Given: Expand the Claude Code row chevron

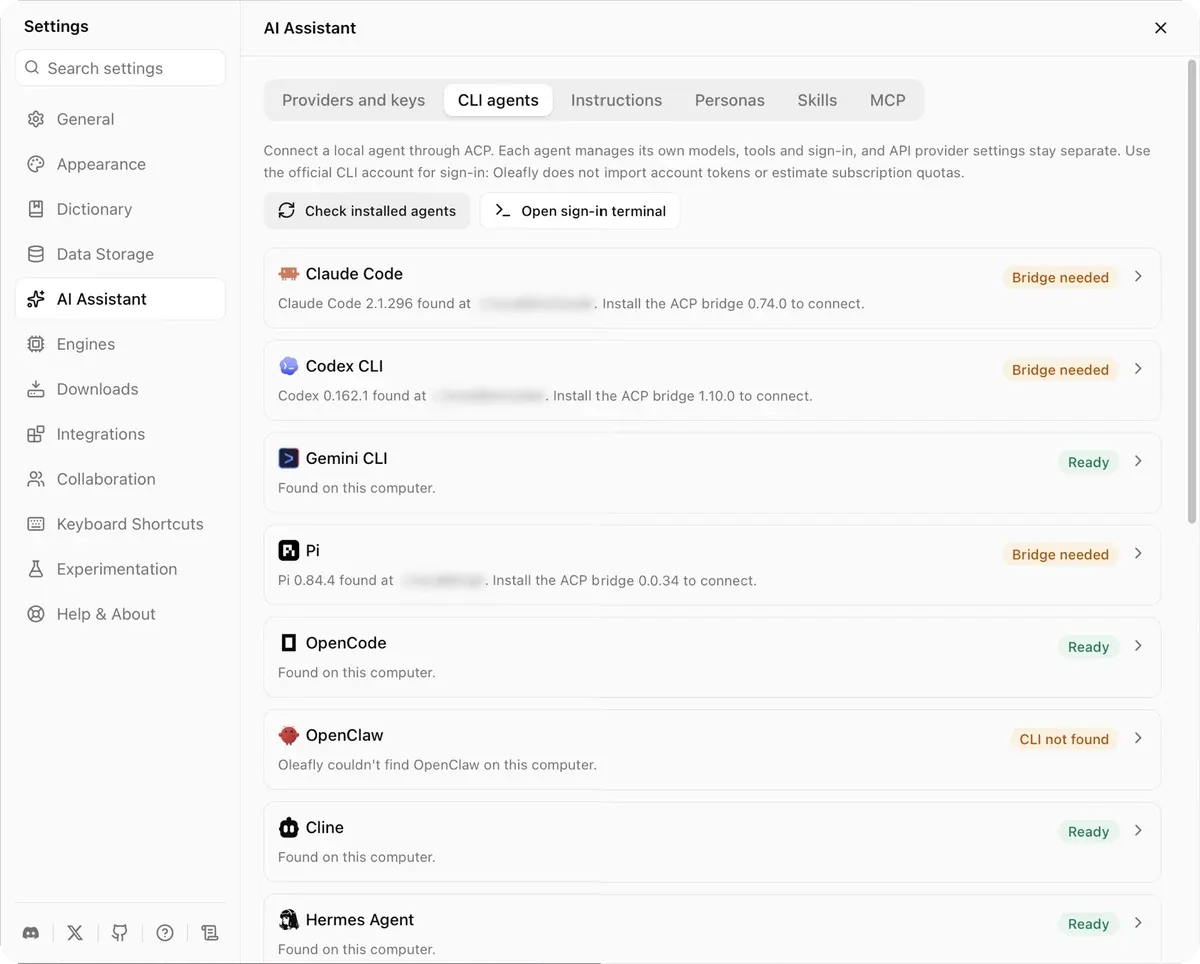Looking at the screenshot, I should 1138,276.
